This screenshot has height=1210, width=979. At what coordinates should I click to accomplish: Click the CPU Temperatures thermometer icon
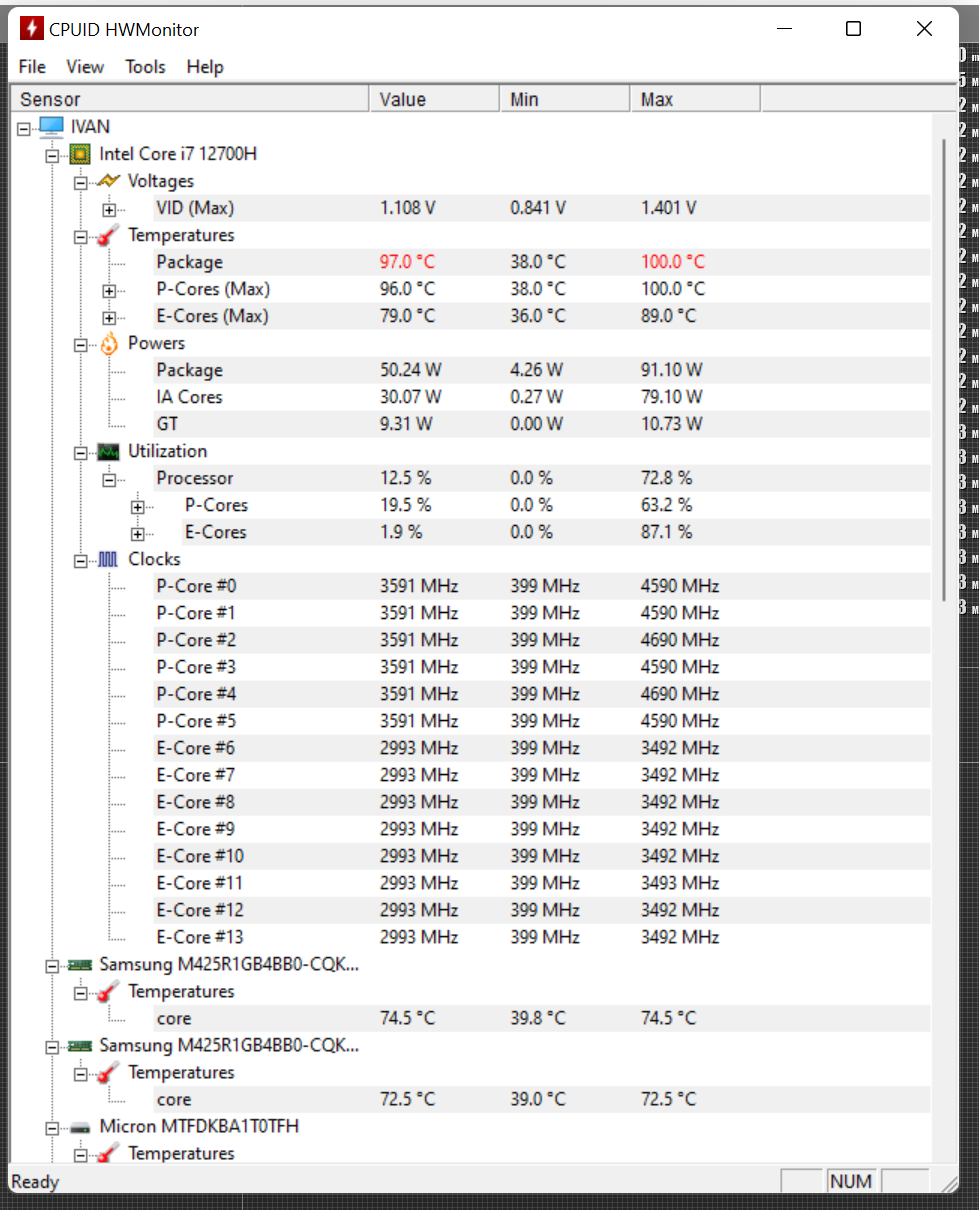108,235
